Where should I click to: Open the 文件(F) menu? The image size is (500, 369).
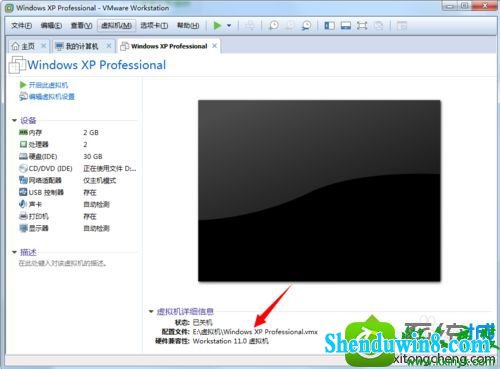tap(21, 26)
